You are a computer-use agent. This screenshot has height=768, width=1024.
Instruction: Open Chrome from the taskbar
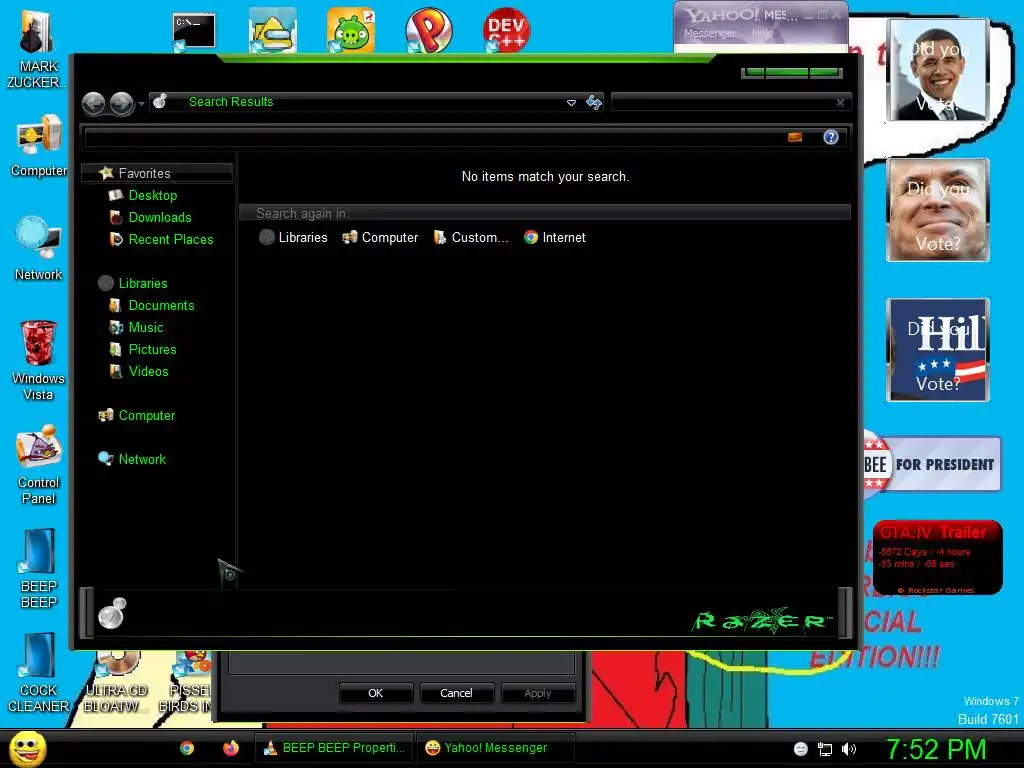[187, 748]
